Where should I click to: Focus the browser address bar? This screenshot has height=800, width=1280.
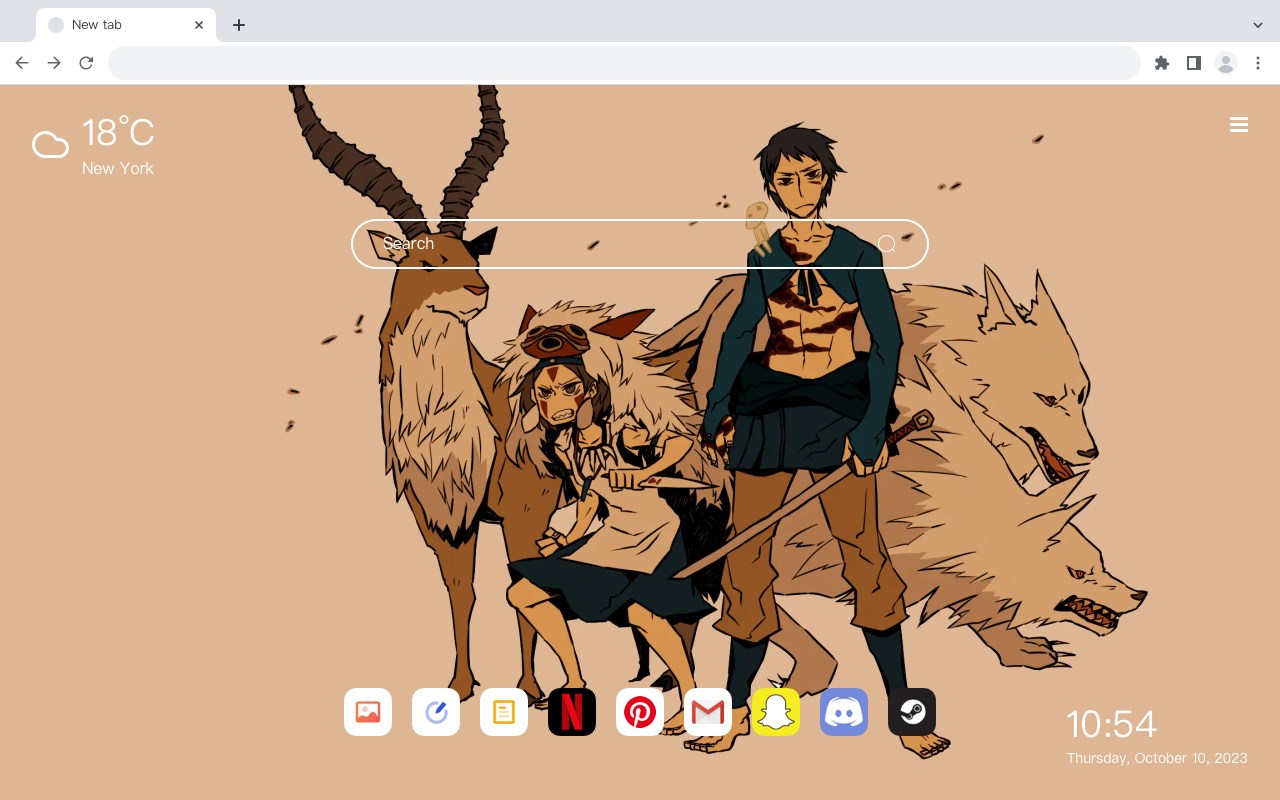(x=624, y=63)
